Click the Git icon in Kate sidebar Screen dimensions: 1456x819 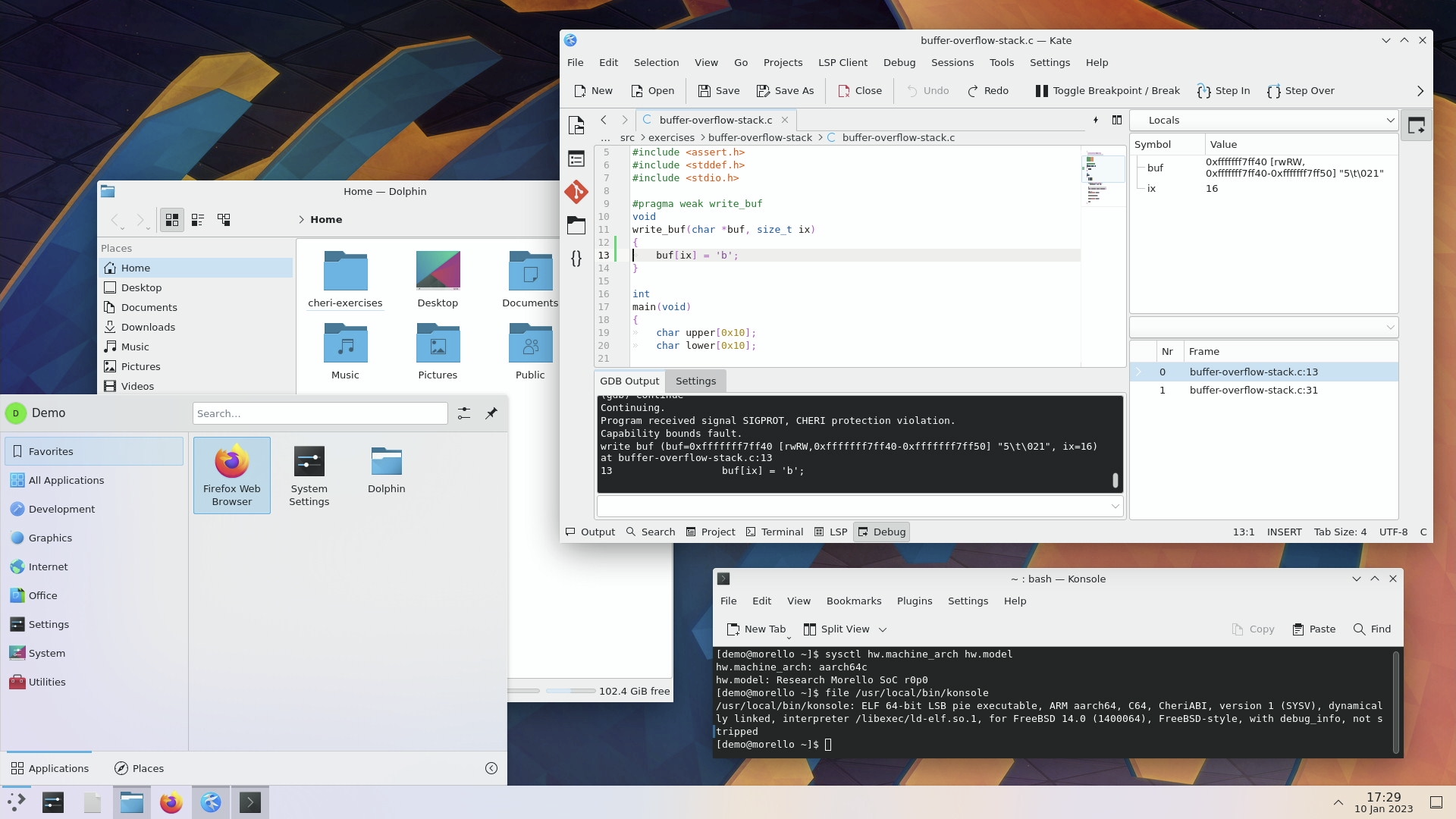point(576,192)
